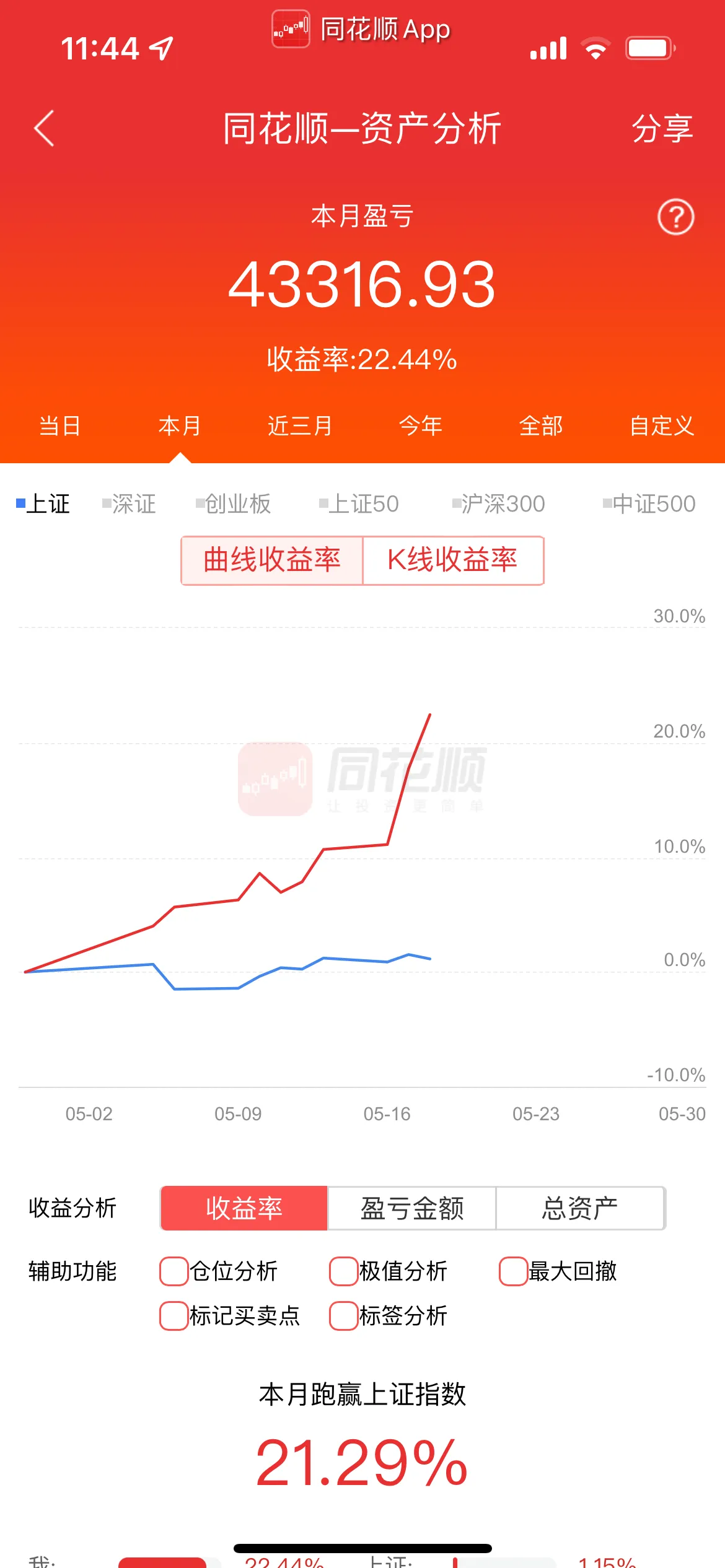The width and height of the screenshot is (725, 1568).
Task: Tap the 上证 blue legend marker
Action: click(20, 503)
